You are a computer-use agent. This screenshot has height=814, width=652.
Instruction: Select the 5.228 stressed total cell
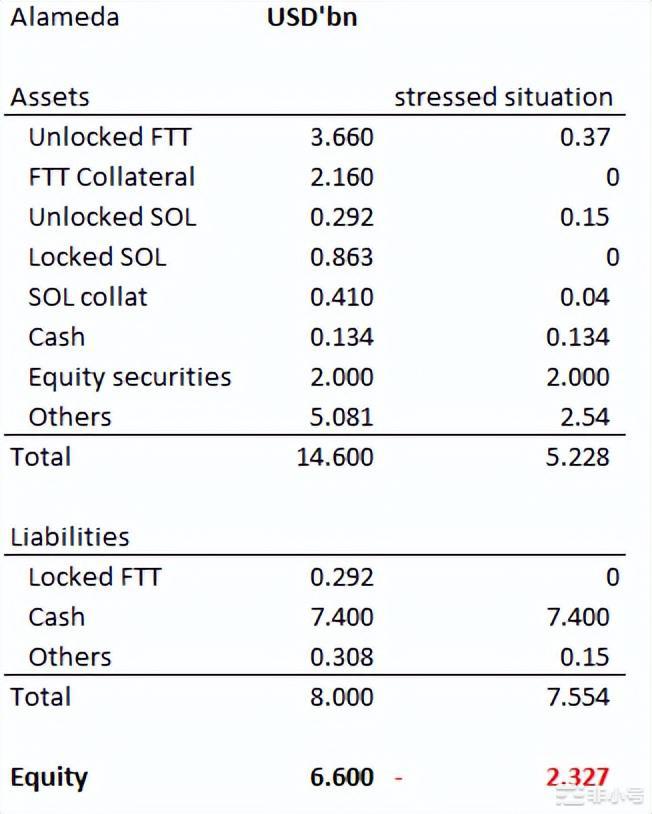click(x=577, y=457)
